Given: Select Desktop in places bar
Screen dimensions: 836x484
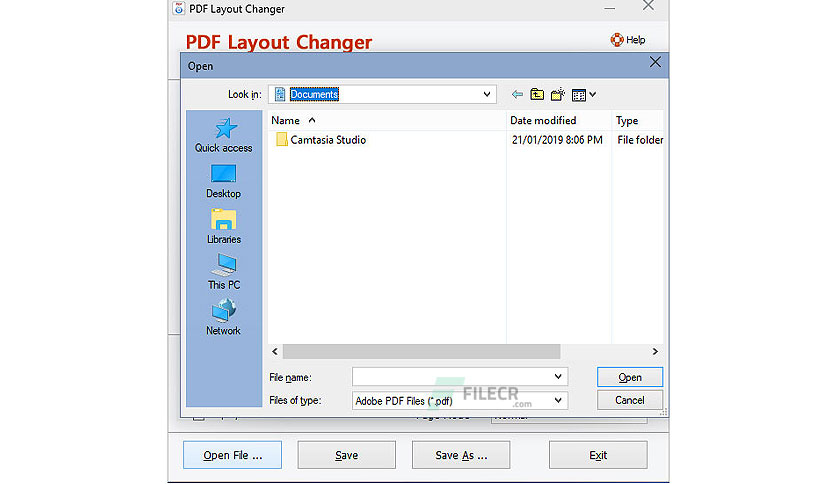Looking at the screenshot, I should (x=223, y=182).
